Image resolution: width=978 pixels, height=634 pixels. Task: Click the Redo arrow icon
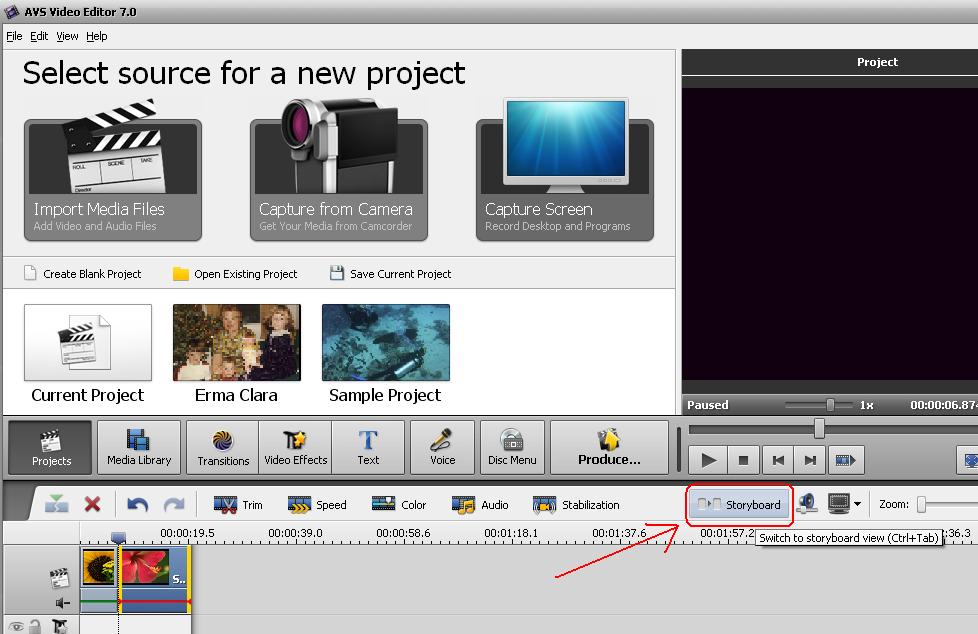tap(174, 504)
